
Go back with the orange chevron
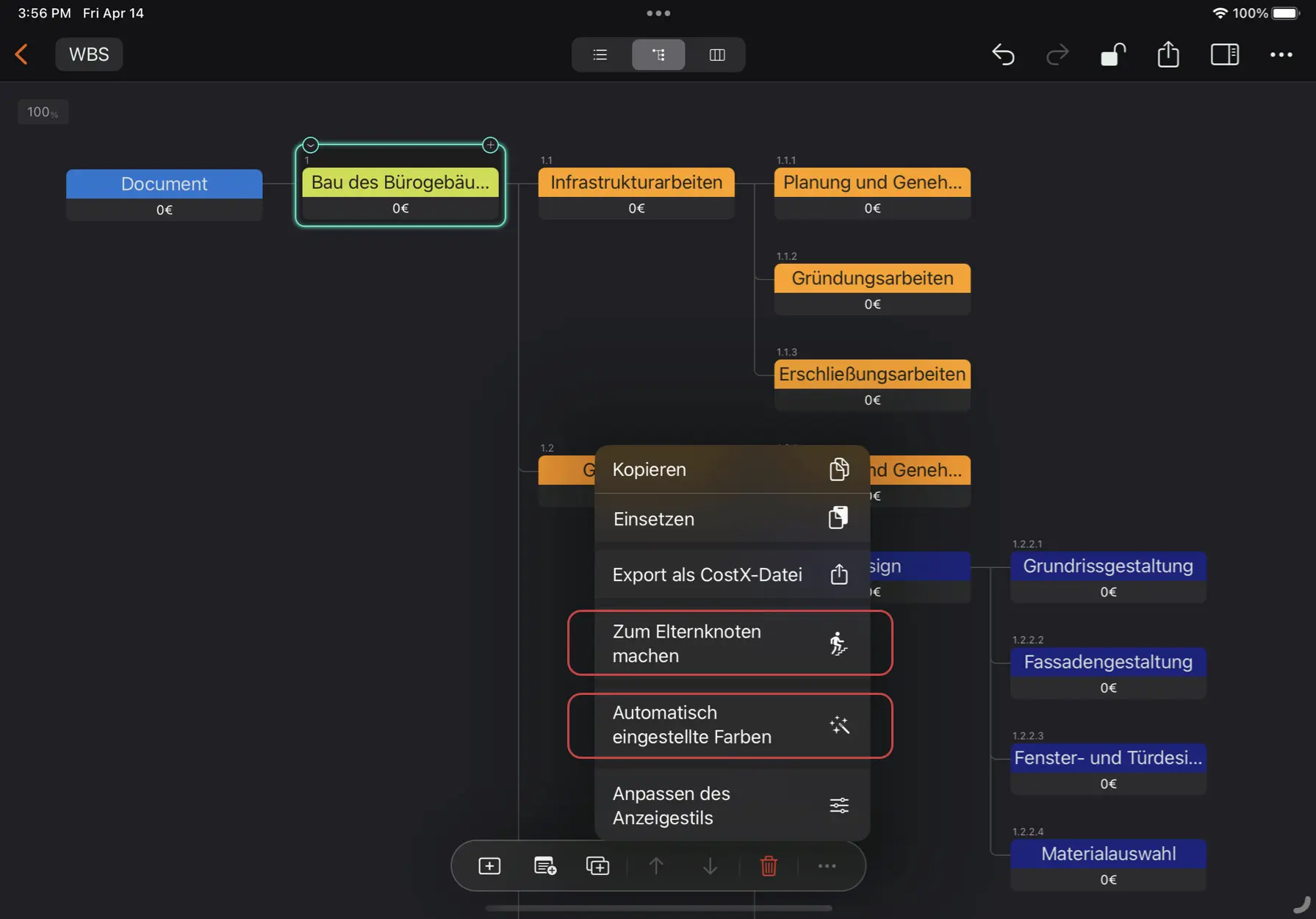[x=21, y=54]
